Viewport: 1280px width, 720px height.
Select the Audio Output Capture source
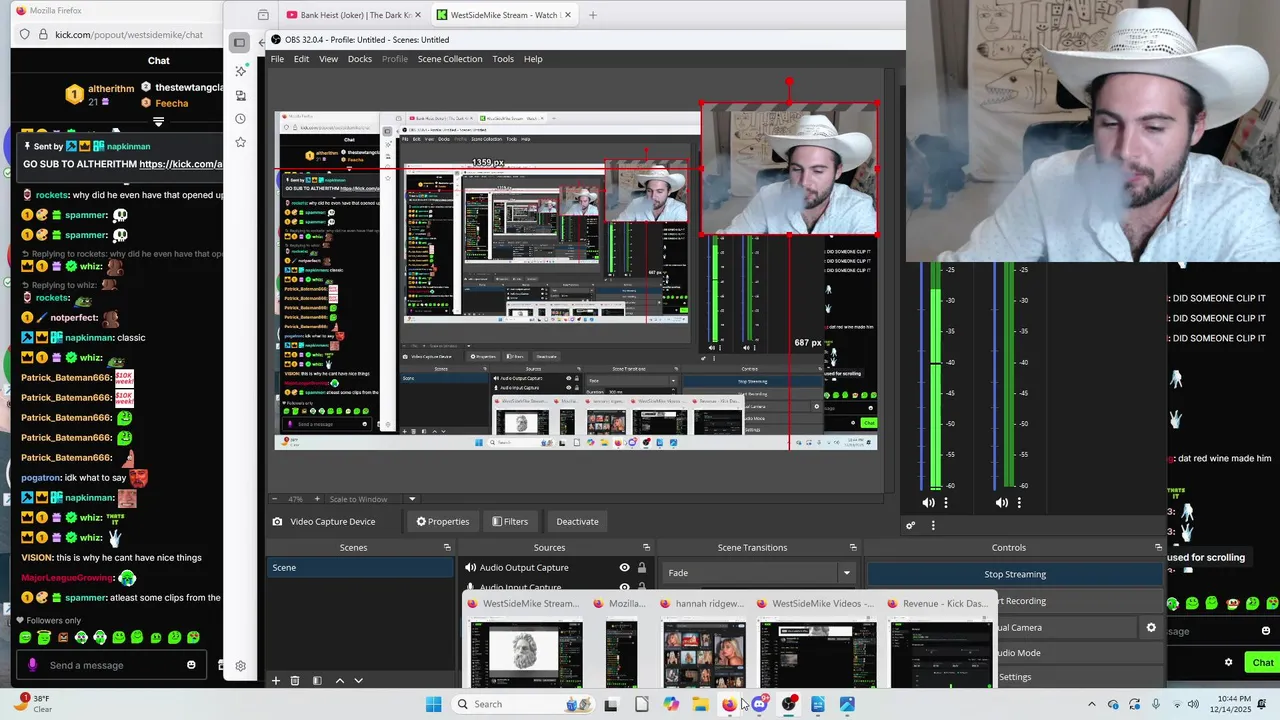[x=524, y=567]
